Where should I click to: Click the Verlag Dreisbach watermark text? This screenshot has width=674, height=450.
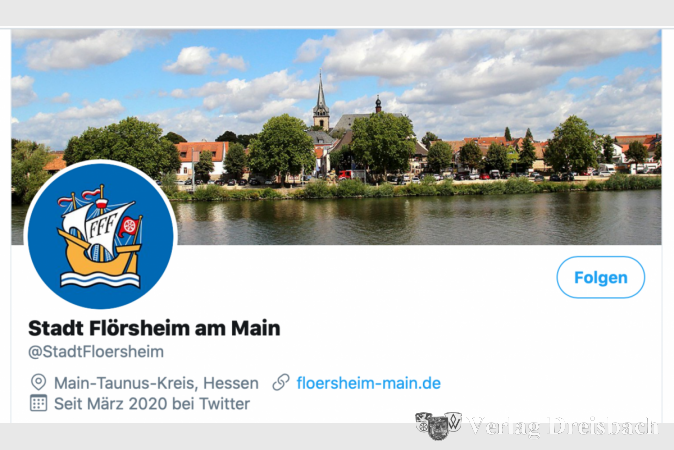click(x=562, y=426)
